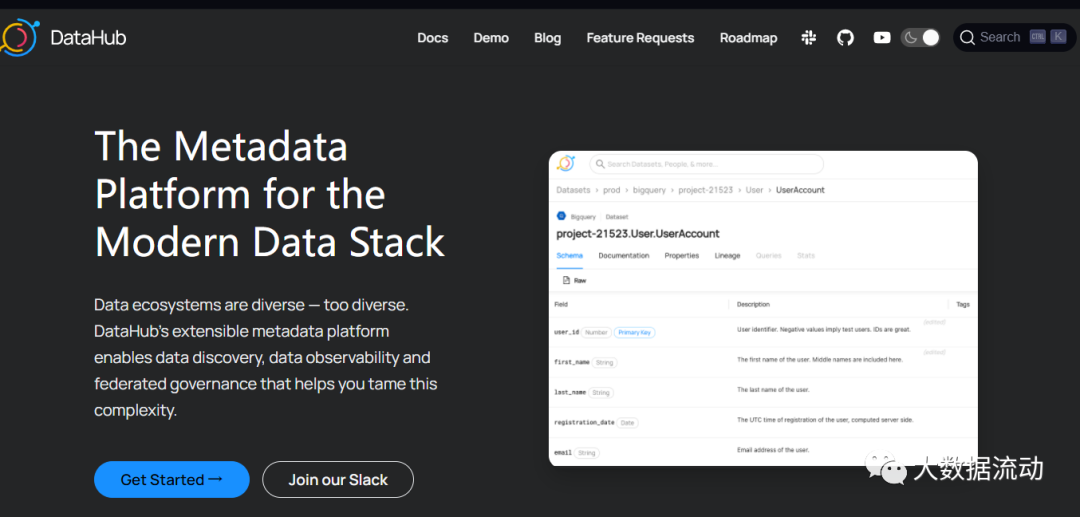Click project-21523.User.UserAccount title
The image size is (1080, 517).
(638, 233)
